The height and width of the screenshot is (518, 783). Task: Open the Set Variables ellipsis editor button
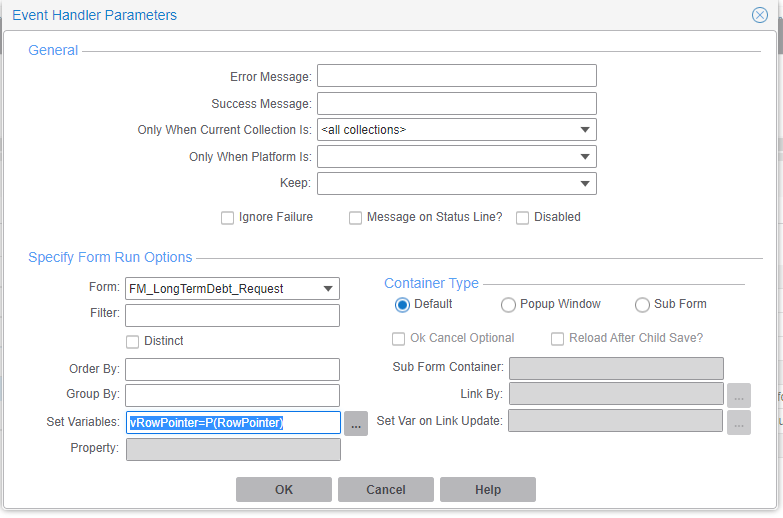[356, 423]
